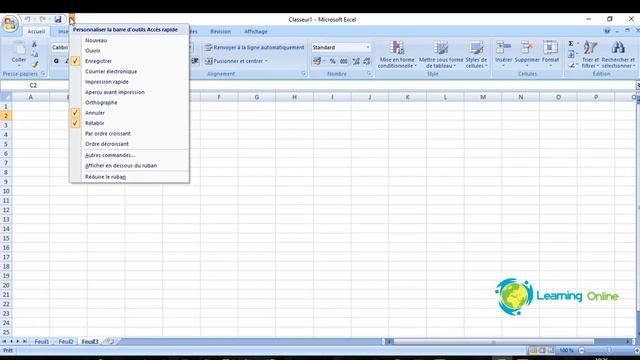Screen dimensions: 640x360
Task: Select Réduire le ruban
Action: [129, 177]
